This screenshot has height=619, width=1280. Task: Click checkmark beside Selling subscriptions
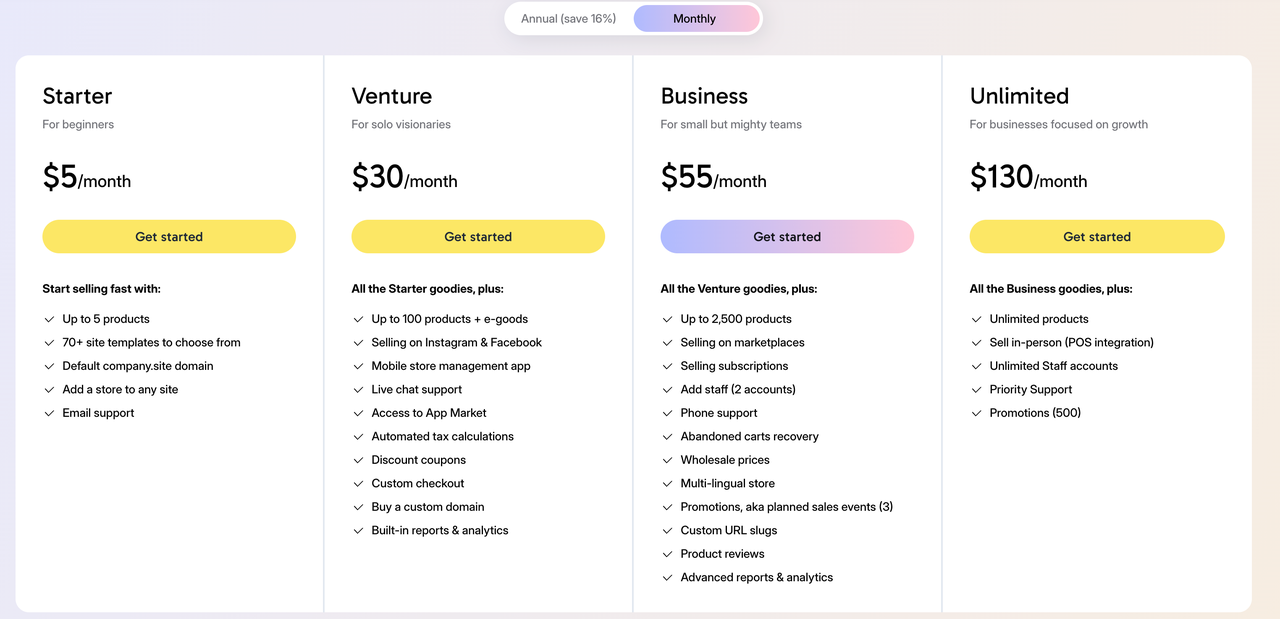[x=667, y=366]
